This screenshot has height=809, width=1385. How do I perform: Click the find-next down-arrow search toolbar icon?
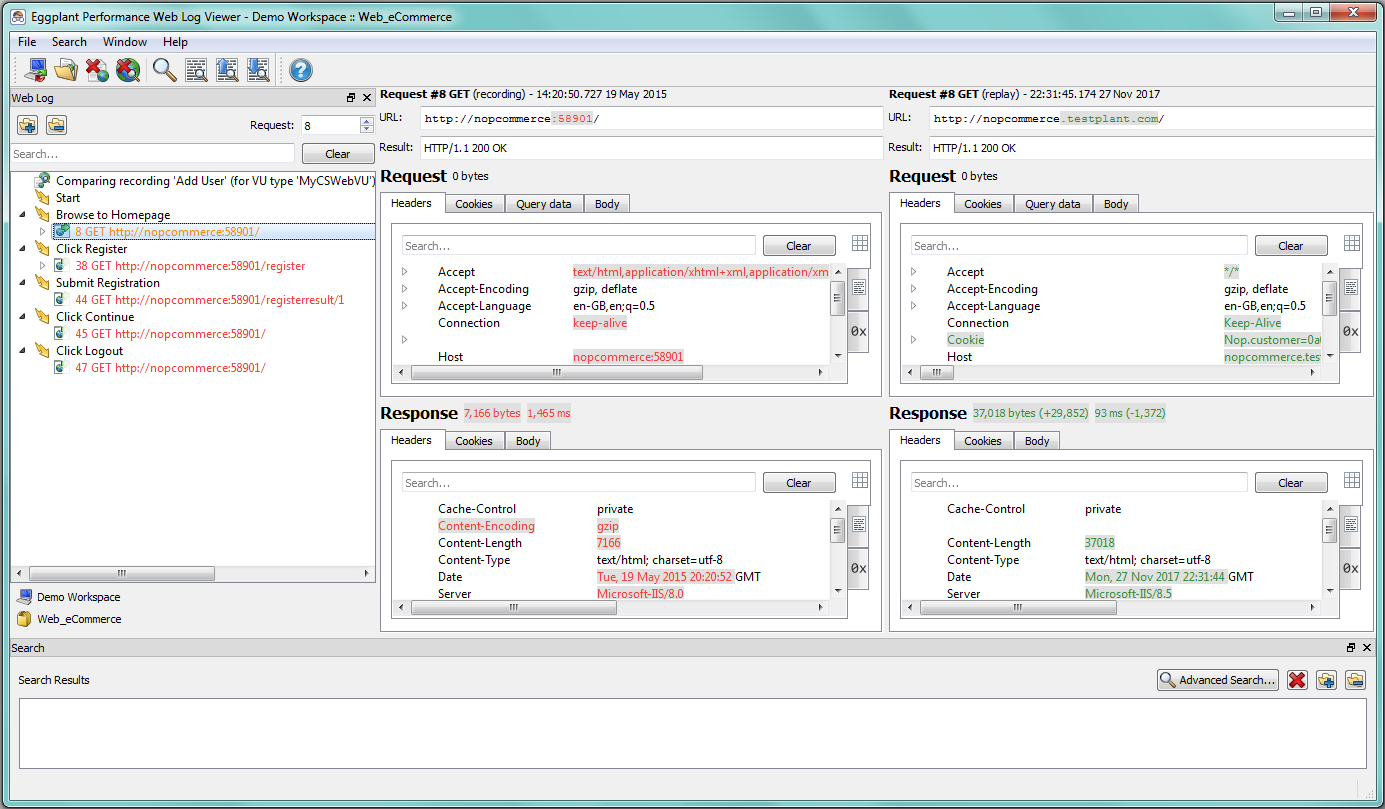click(x=258, y=70)
